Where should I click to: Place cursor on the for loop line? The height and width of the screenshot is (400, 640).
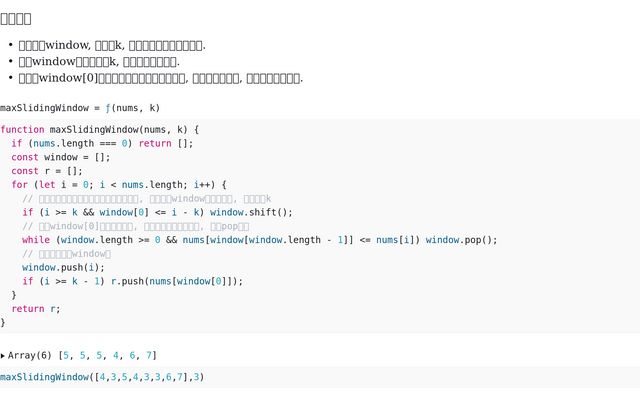point(118,185)
